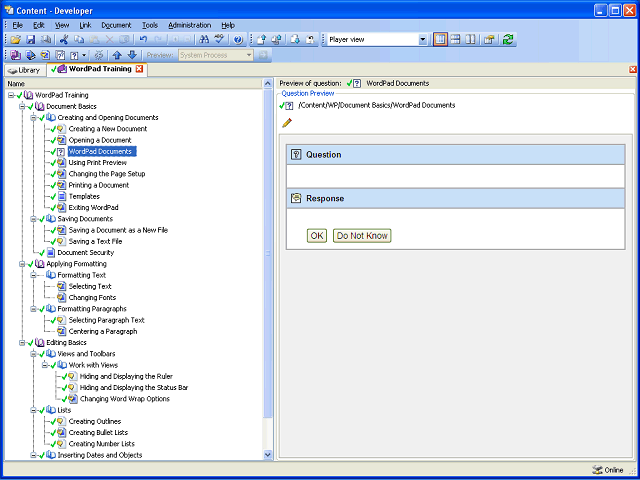640x480 pixels.
Task: Select Opening a Document topic
Action: pyautogui.click(x=100, y=140)
